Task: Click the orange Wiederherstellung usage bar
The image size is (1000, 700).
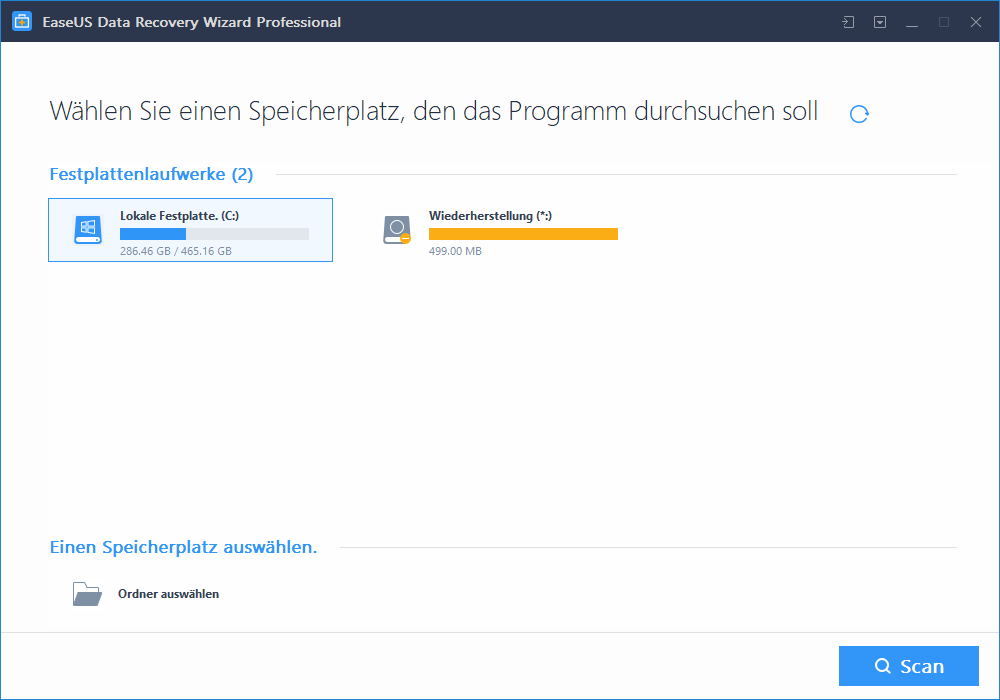Action: [523, 234]
